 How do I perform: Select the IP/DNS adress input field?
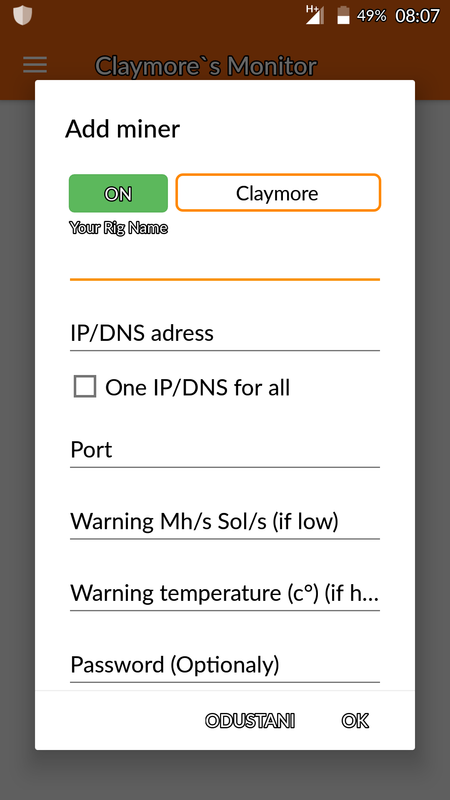[x=224, y=333]
